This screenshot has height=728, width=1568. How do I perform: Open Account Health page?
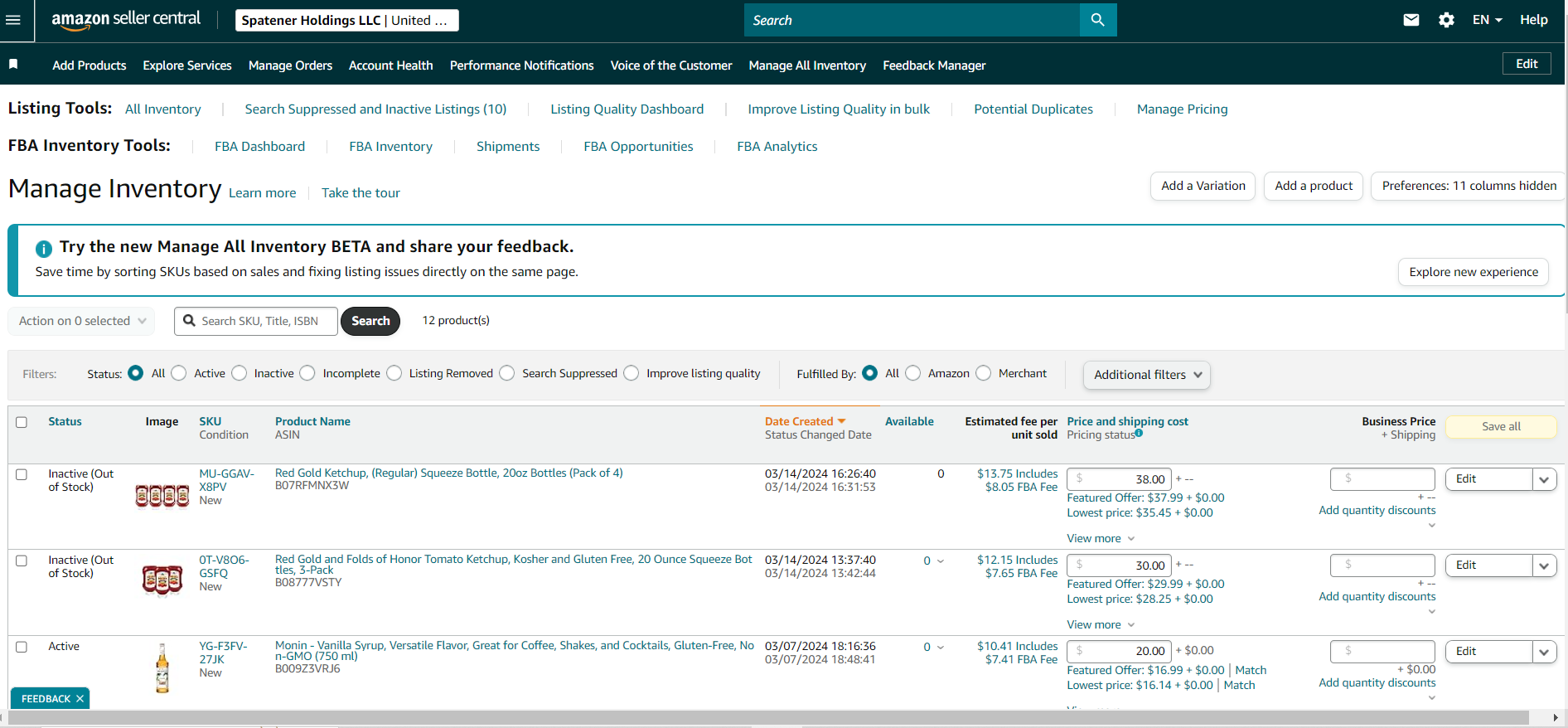coord(391,66)
